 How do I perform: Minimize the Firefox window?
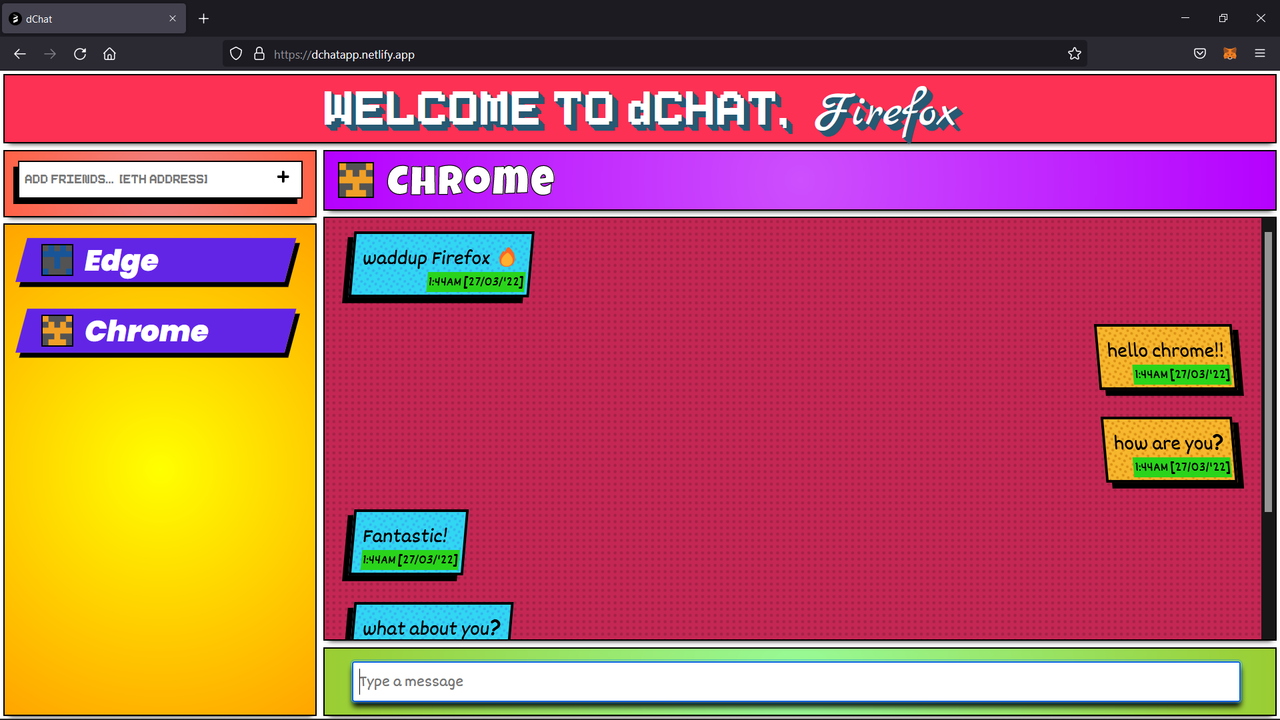[1185, 18]
